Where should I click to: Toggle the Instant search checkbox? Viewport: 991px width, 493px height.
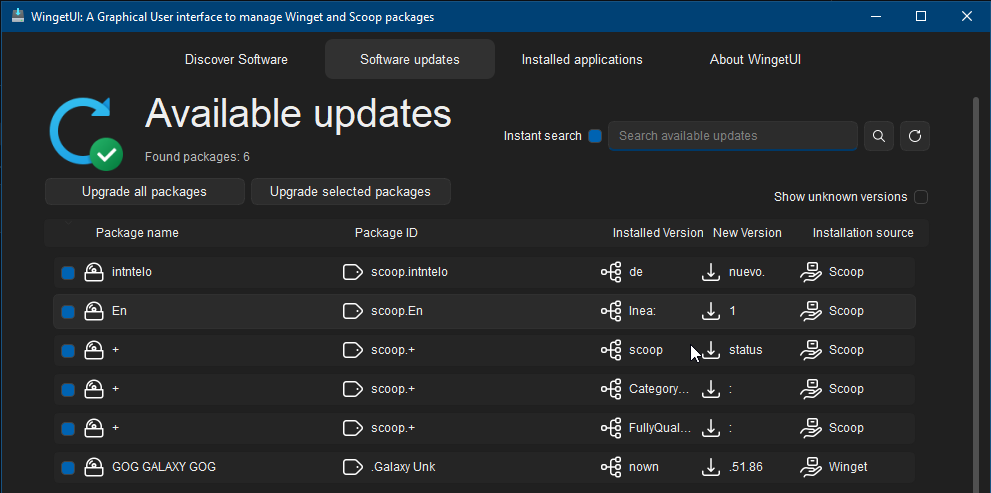(595, 136)
